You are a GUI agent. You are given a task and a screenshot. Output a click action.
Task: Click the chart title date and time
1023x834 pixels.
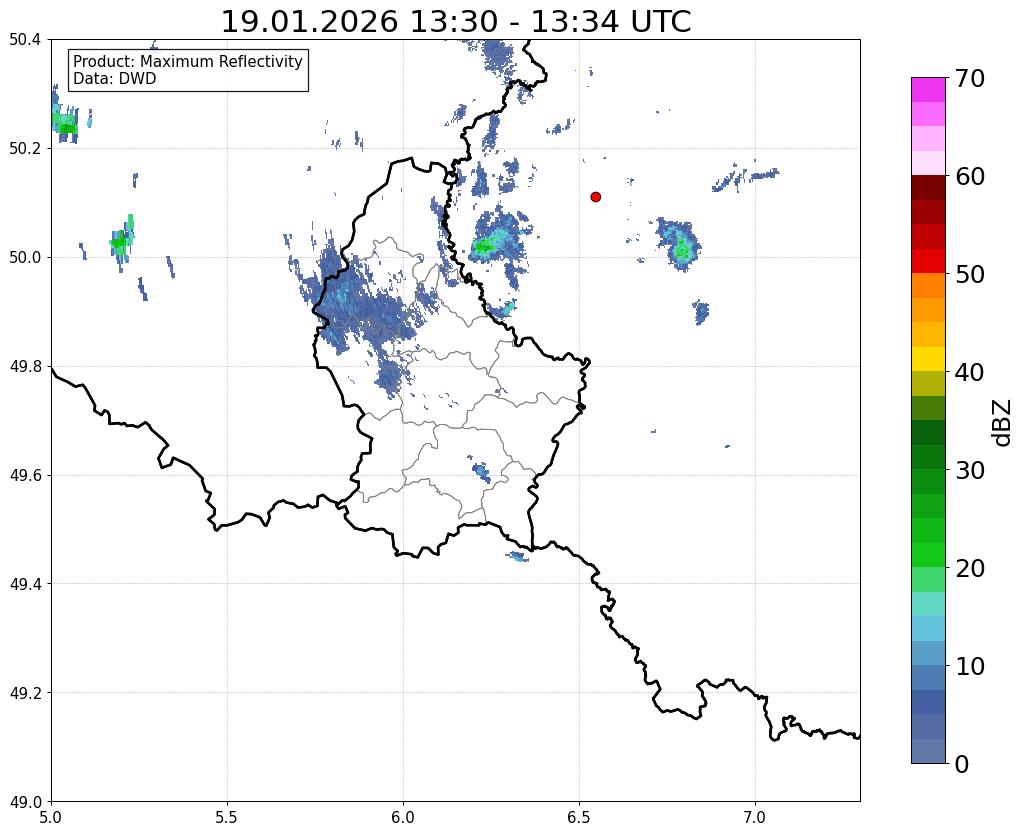(x=455, y=22)
